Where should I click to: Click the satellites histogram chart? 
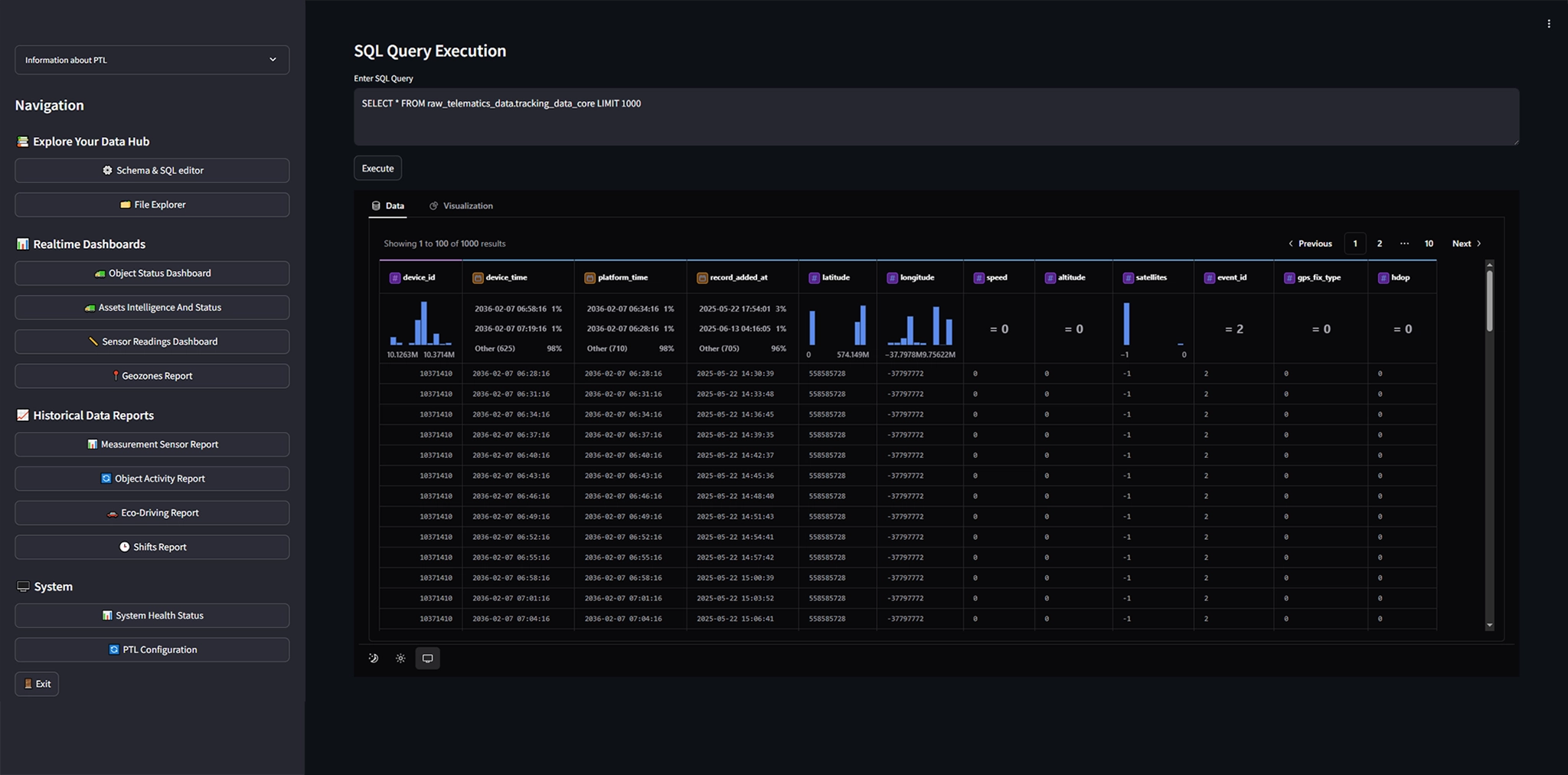click(x=1153, y=324)
